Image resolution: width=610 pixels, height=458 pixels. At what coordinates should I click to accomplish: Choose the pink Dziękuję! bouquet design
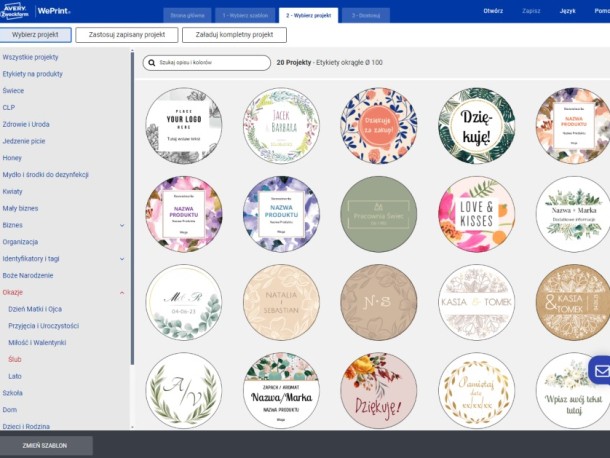point(379,391)
